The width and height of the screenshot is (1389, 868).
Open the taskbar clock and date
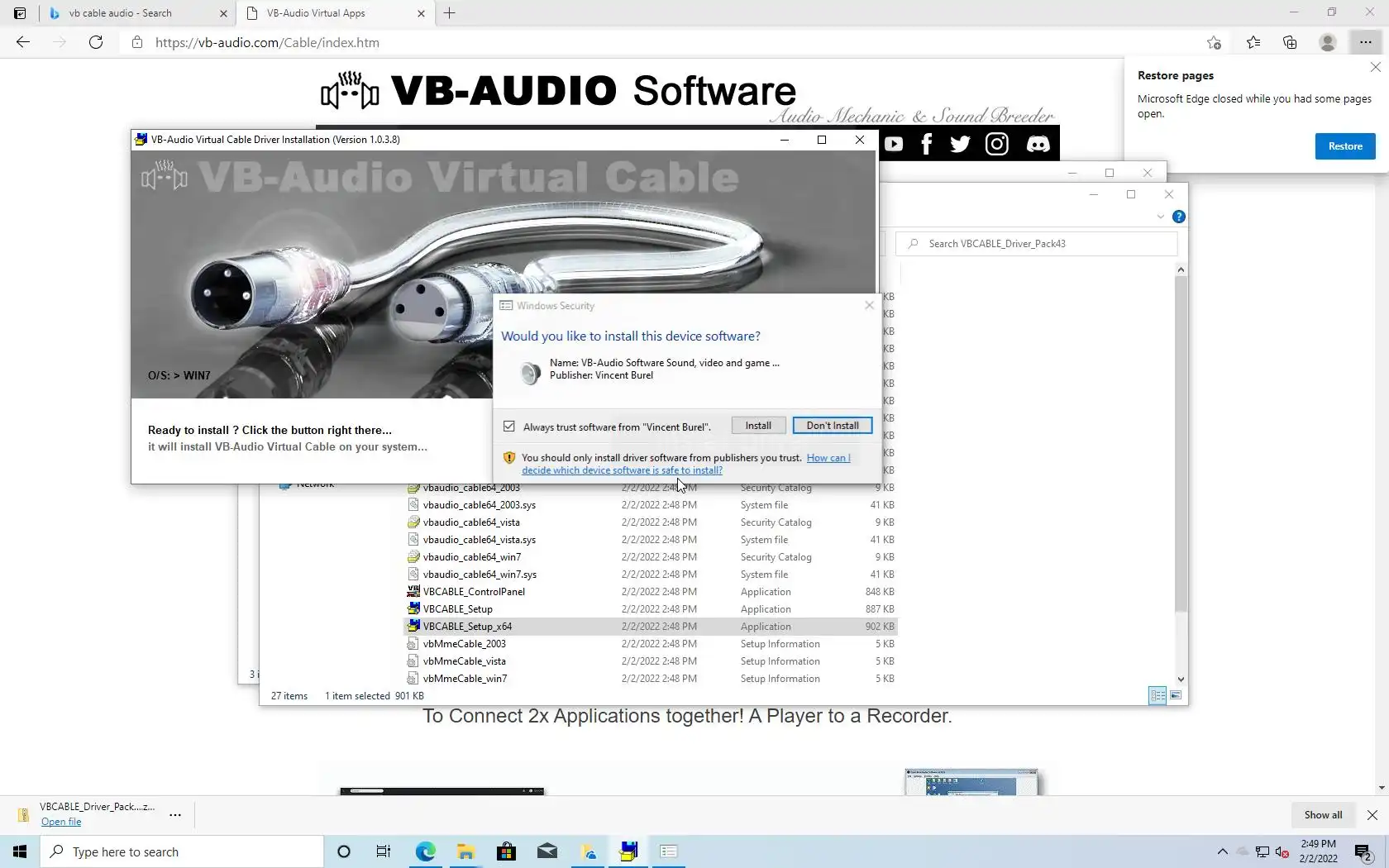pyautogui.click(x=1318, y=851)
